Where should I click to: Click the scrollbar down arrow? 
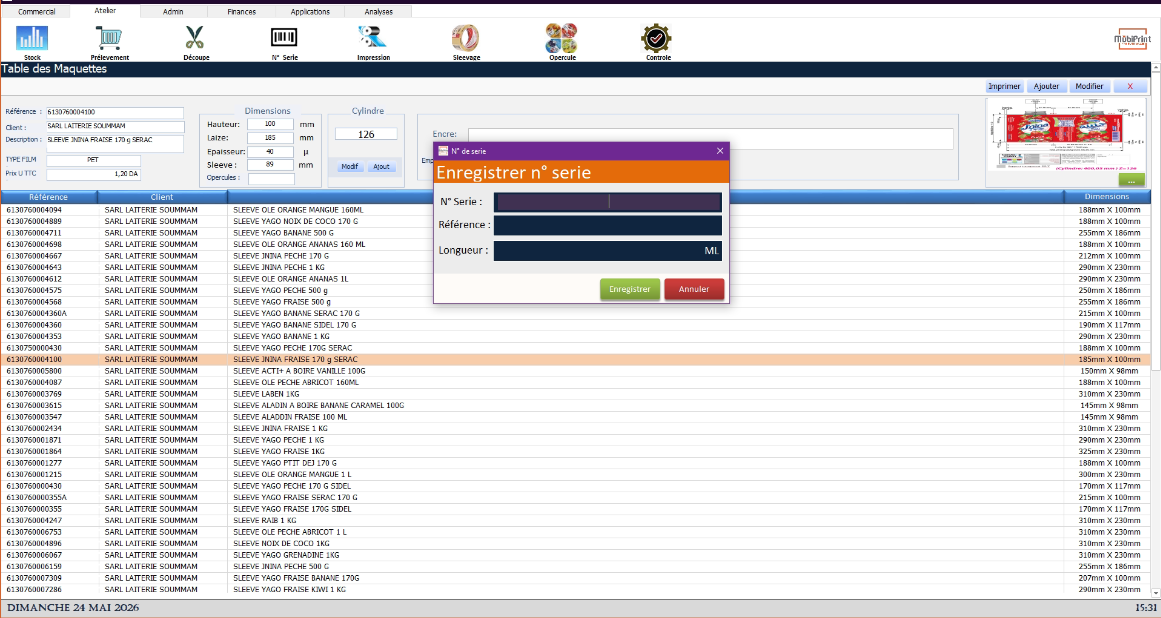(1156, 593)
